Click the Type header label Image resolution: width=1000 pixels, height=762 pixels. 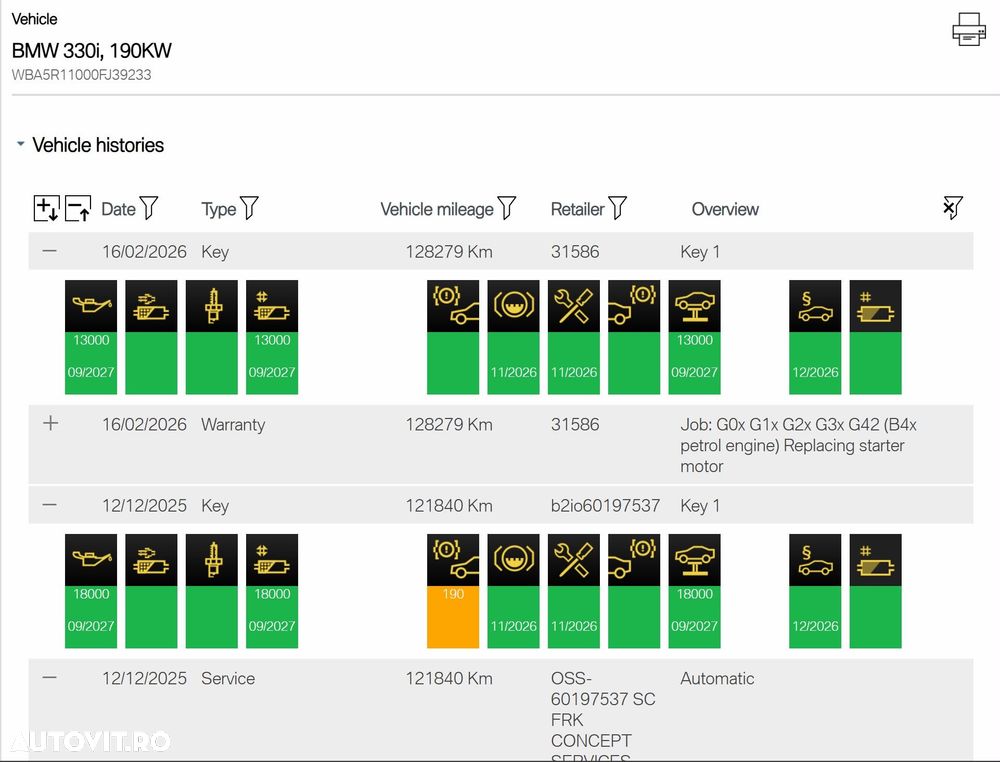pyautogui.click(x=219, y=209)
